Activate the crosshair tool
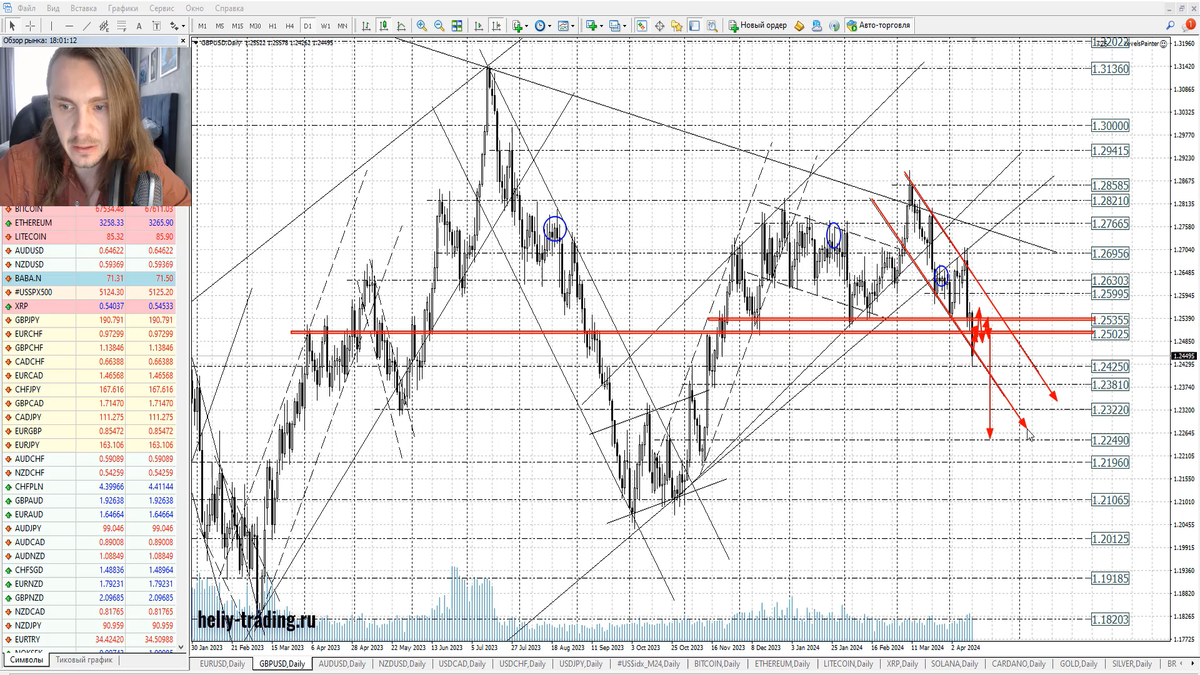 coord(31,25)
